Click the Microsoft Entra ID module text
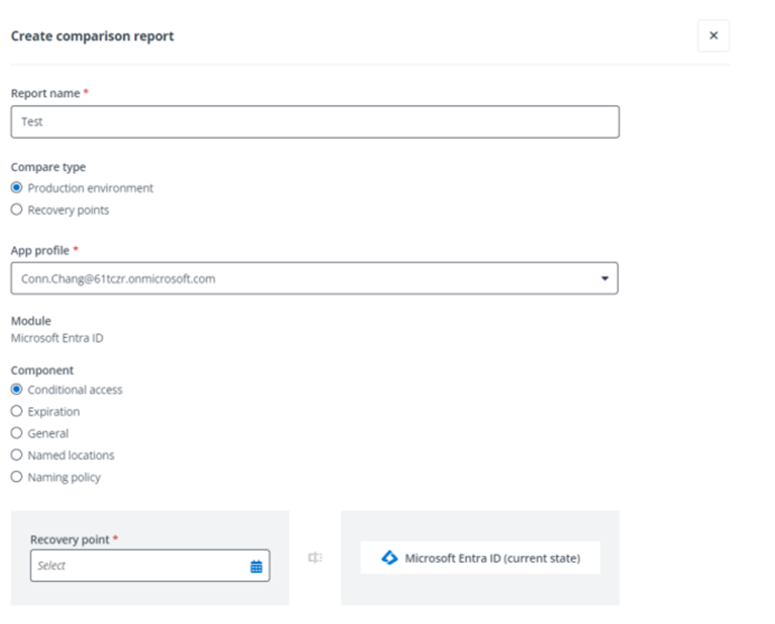The height and width of the screenshot is (624, 775). point(57,338)
